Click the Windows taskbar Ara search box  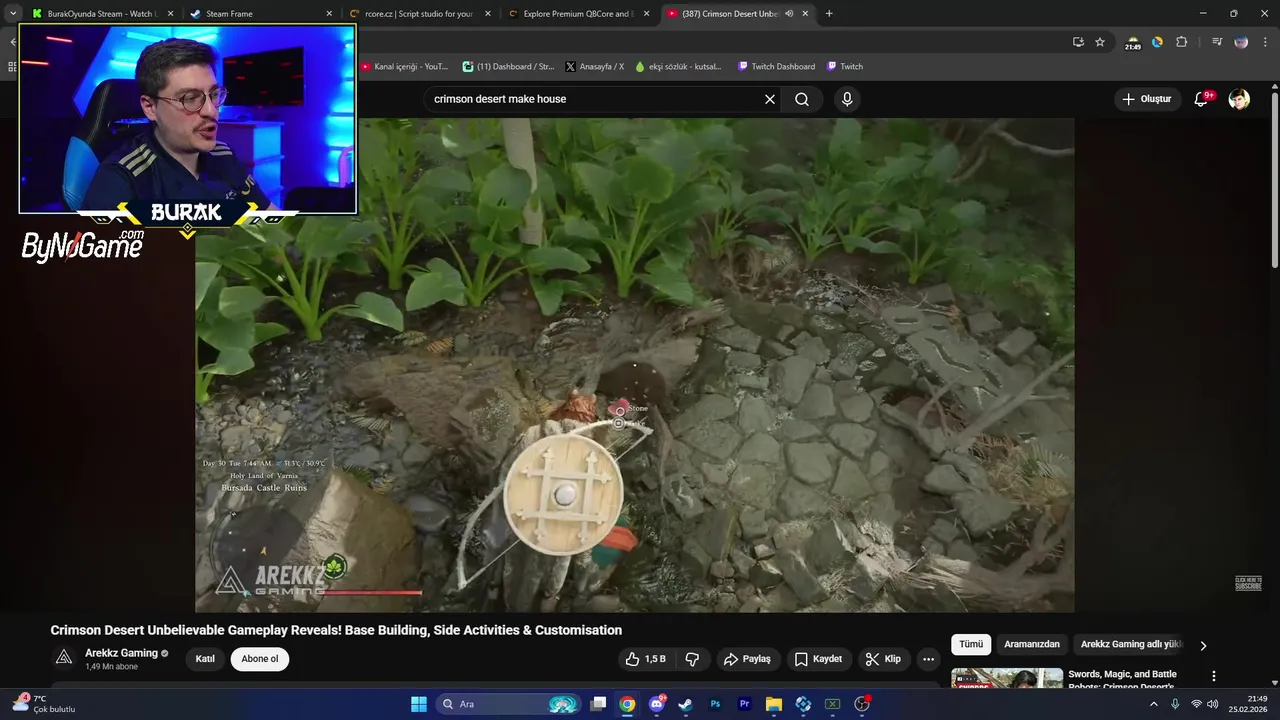coord(510,704)
